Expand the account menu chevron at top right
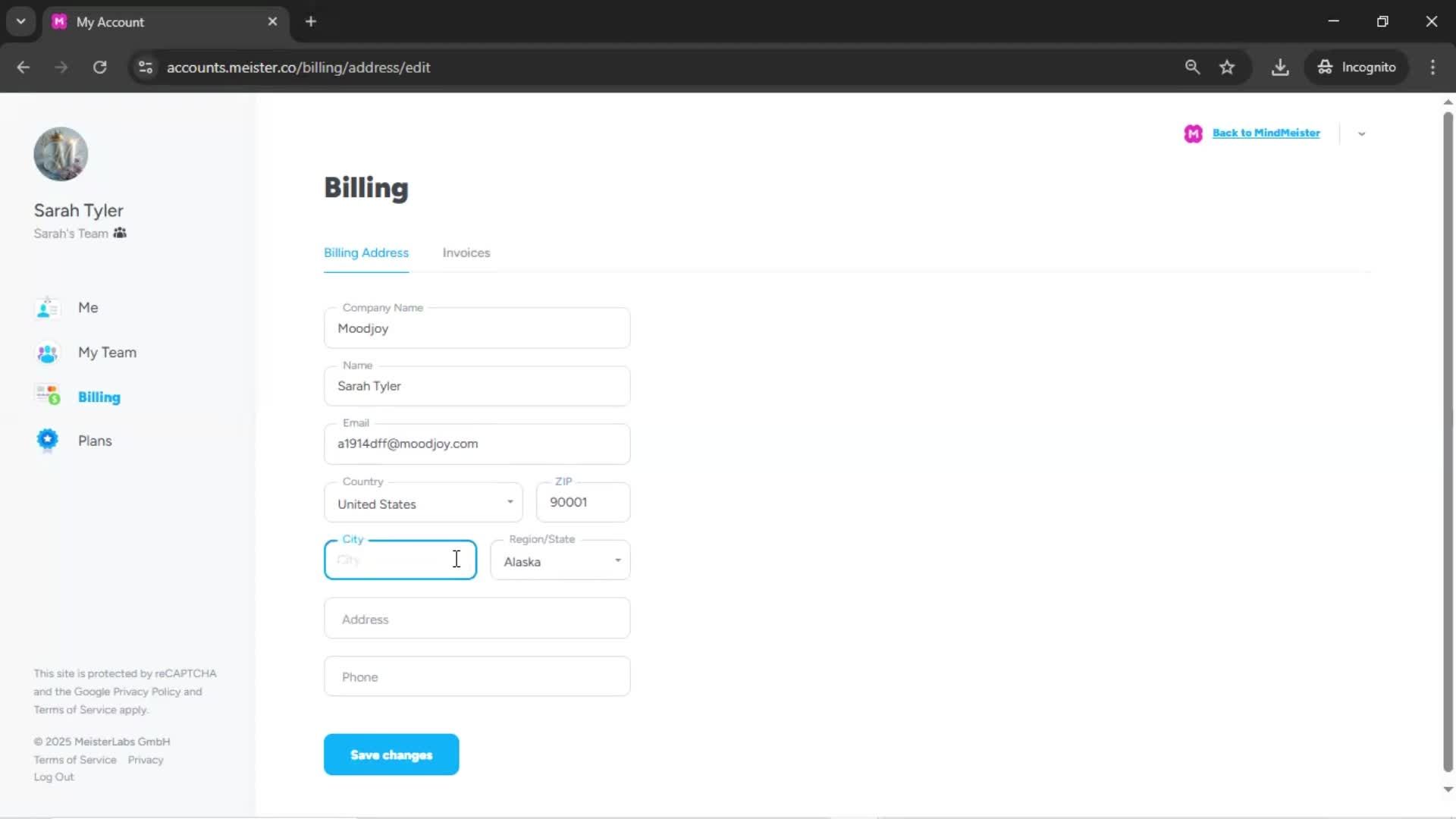The height and width of the screenshot is (819, 1456). [x=1361, y=134]
